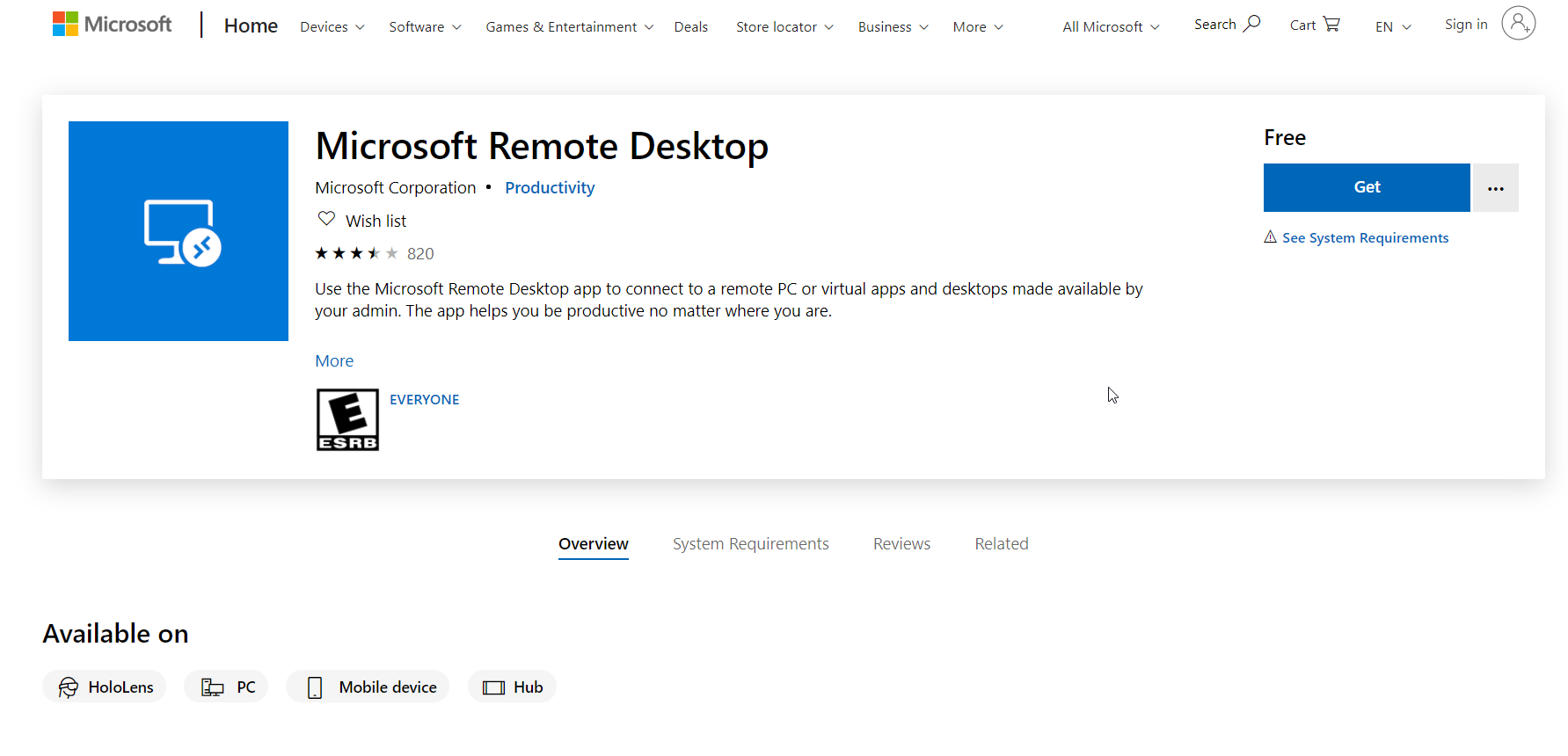Click the Wish list heart icon

326,218
